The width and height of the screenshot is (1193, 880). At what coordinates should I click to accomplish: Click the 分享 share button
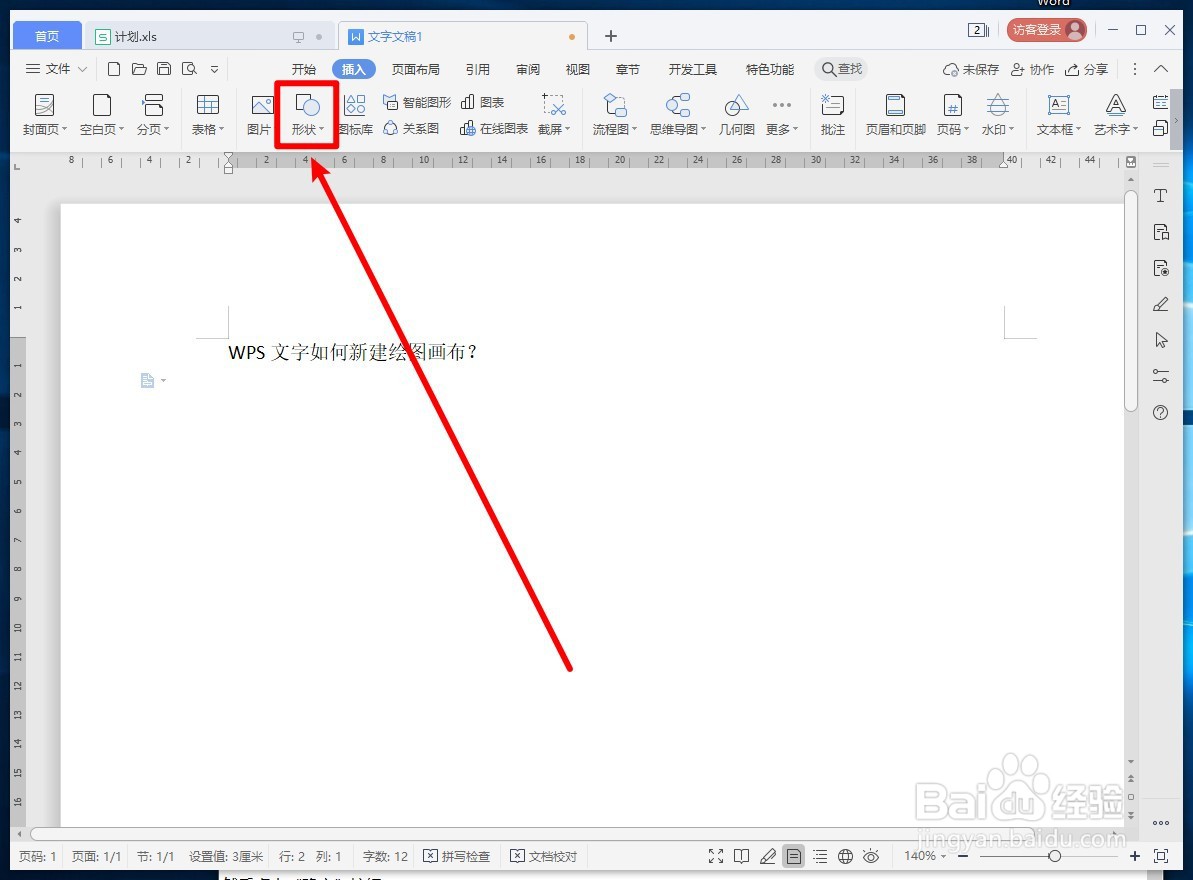[x=1086, y=69]
